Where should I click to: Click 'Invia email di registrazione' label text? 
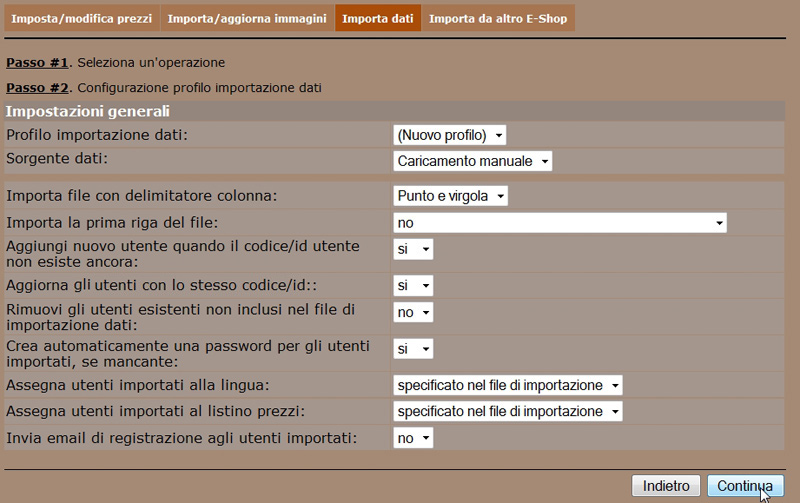(182, 438)
